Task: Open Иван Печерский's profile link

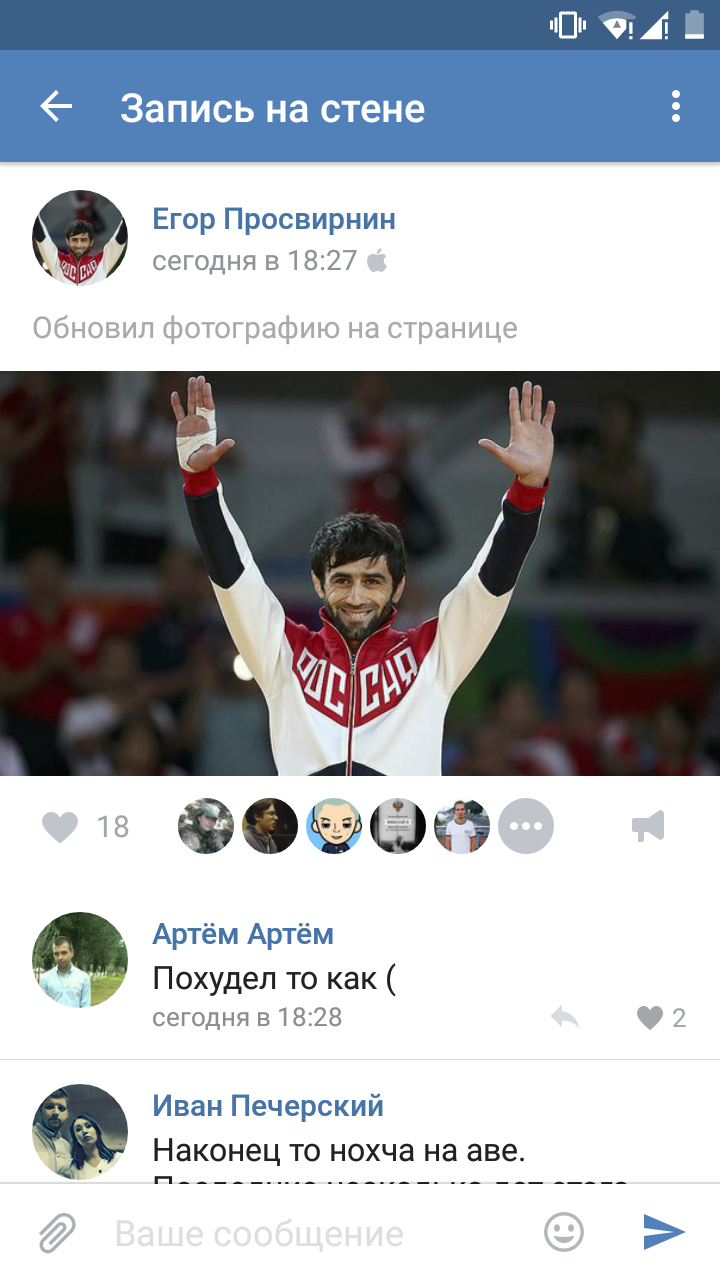Action: (268, 1106)
